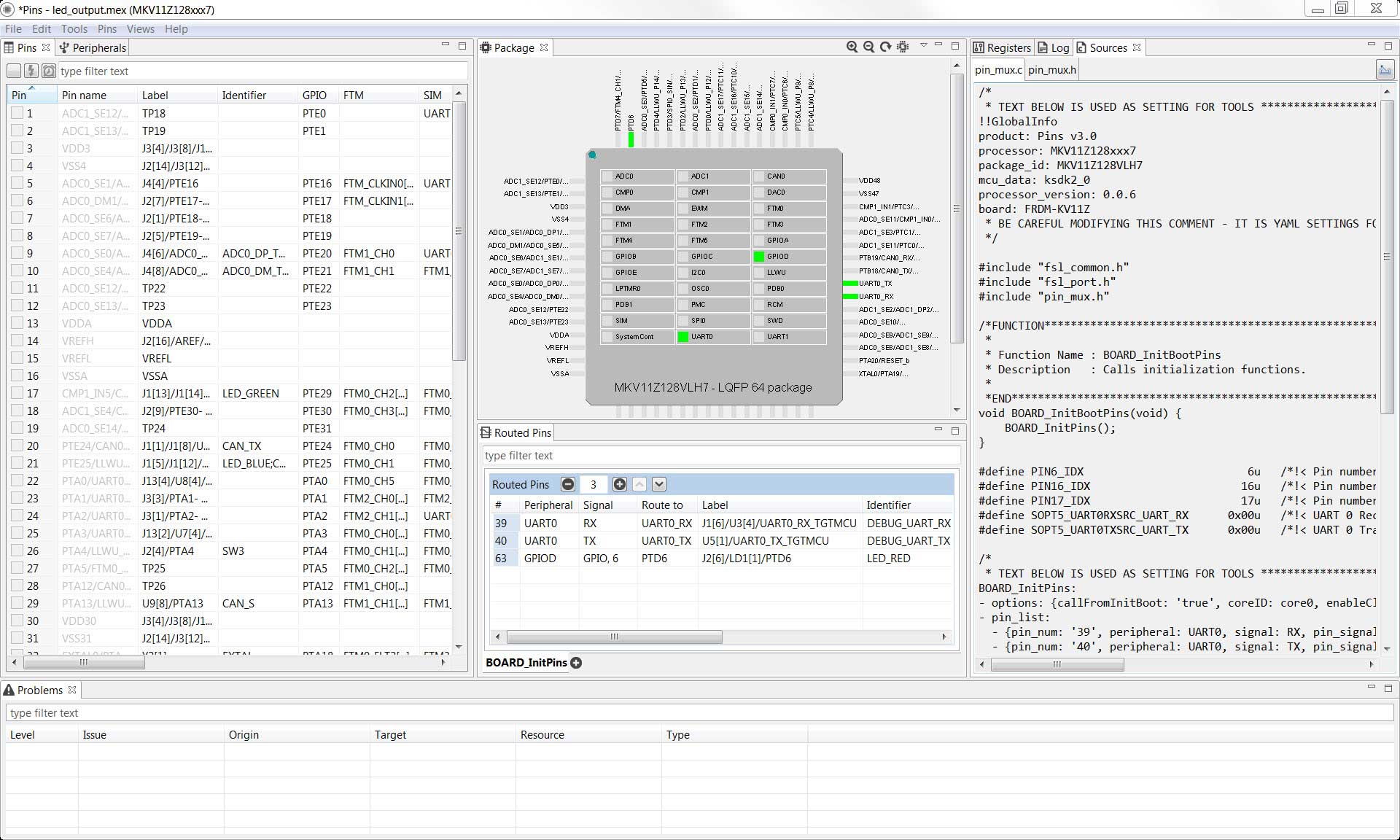The width and height of the screenshot is (1400, 840).
Task: Add a routed pin with plus icon
Action: pos(620,484)
